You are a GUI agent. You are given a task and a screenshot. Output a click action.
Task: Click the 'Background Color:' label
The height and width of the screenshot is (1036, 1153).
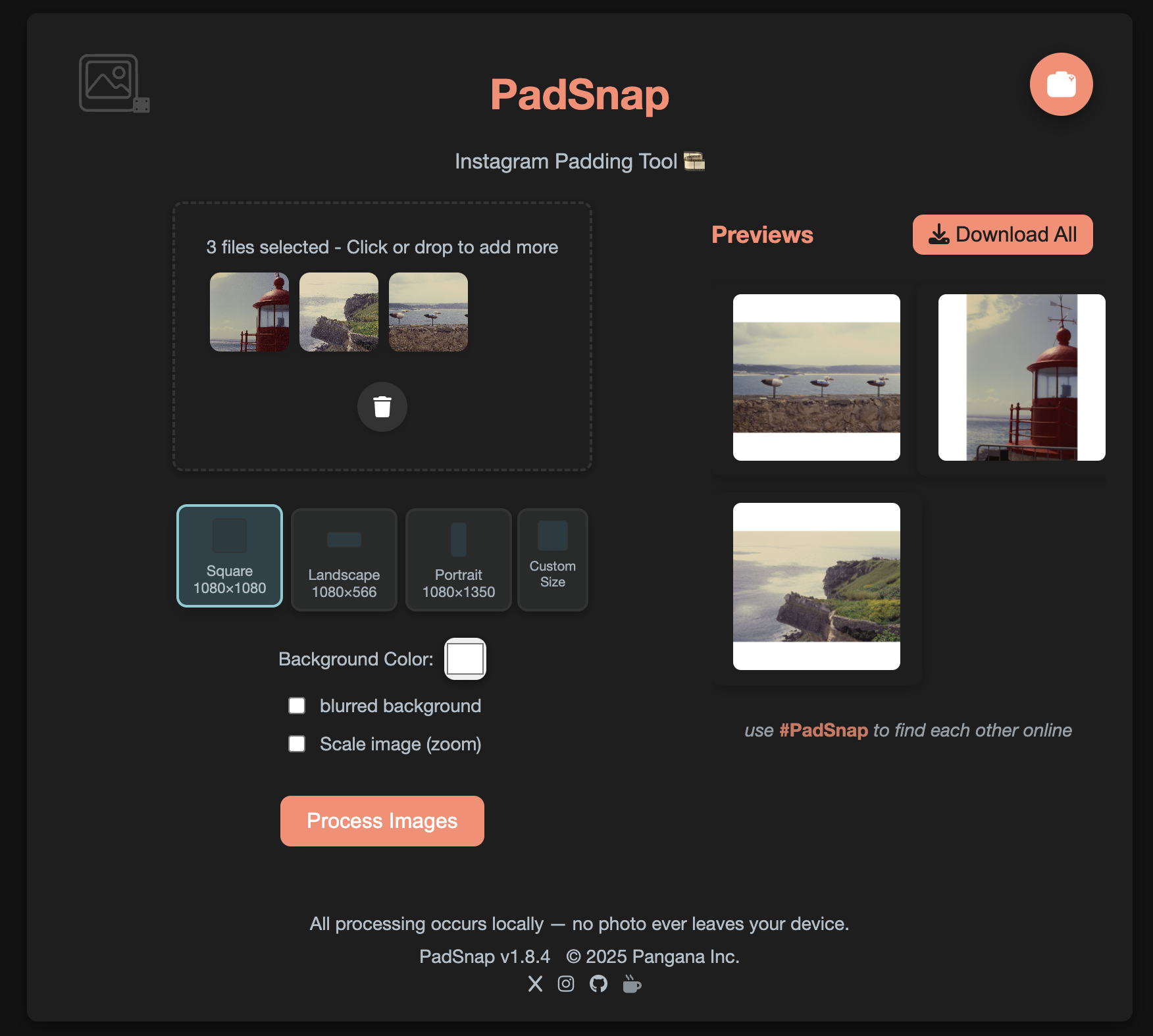click(356, 659)
